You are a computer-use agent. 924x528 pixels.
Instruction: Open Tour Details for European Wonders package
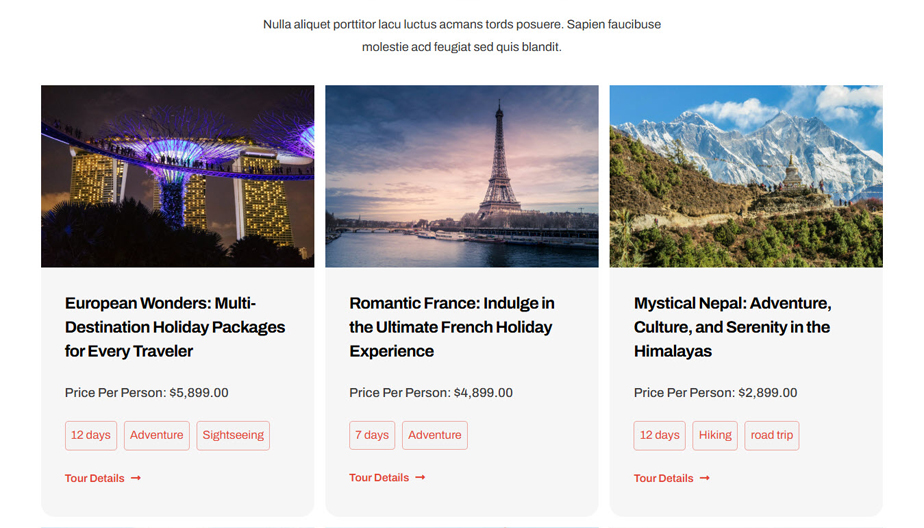95,478
